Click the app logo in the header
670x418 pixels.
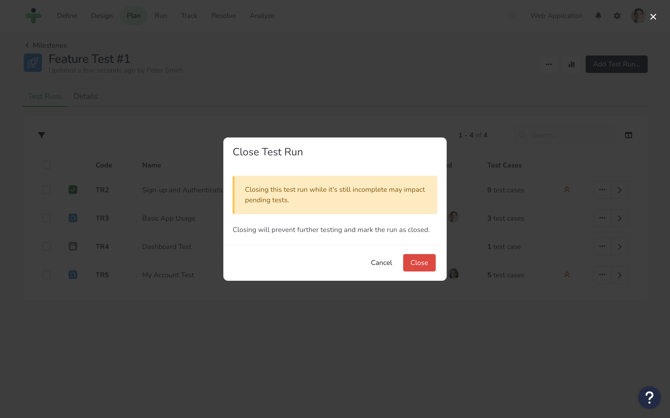click(34, 16)
